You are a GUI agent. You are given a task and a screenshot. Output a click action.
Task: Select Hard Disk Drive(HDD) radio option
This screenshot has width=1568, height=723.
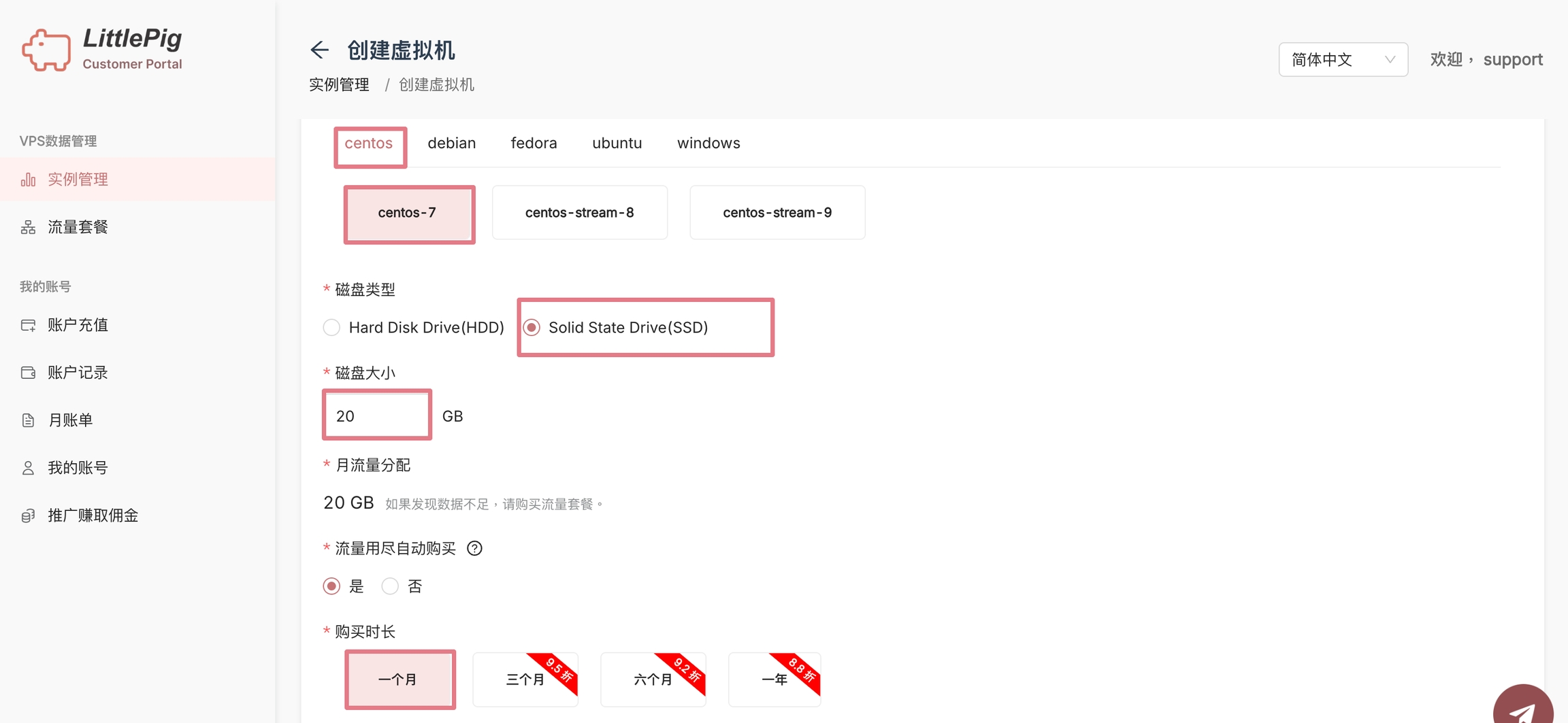tap(331, 328)
